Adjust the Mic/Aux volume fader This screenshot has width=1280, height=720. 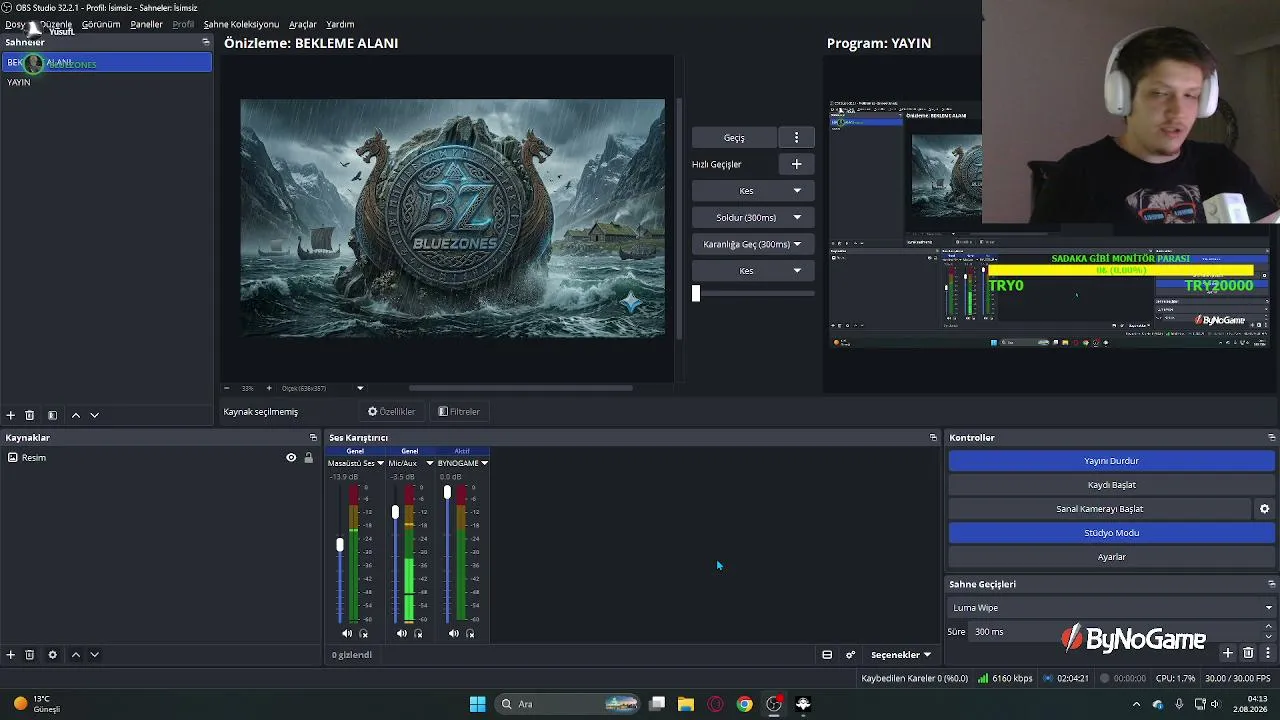coord(395,512)
